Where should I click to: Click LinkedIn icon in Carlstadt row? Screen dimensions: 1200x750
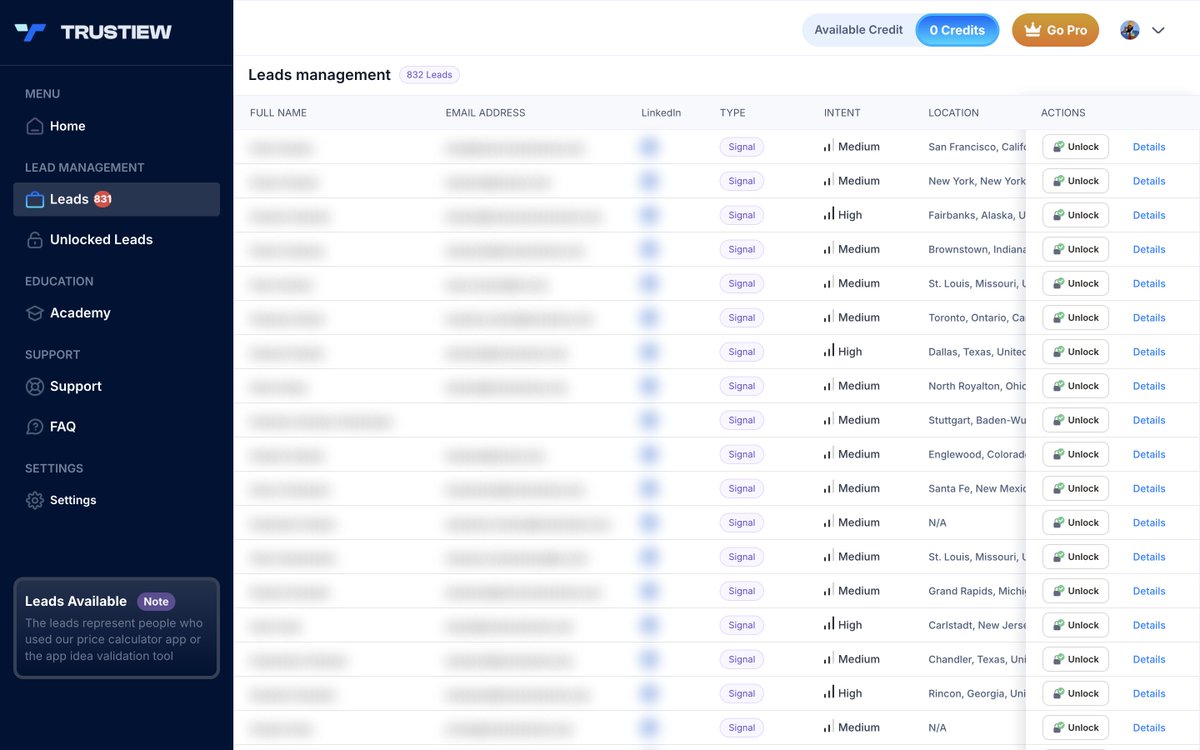pos(648,625)
